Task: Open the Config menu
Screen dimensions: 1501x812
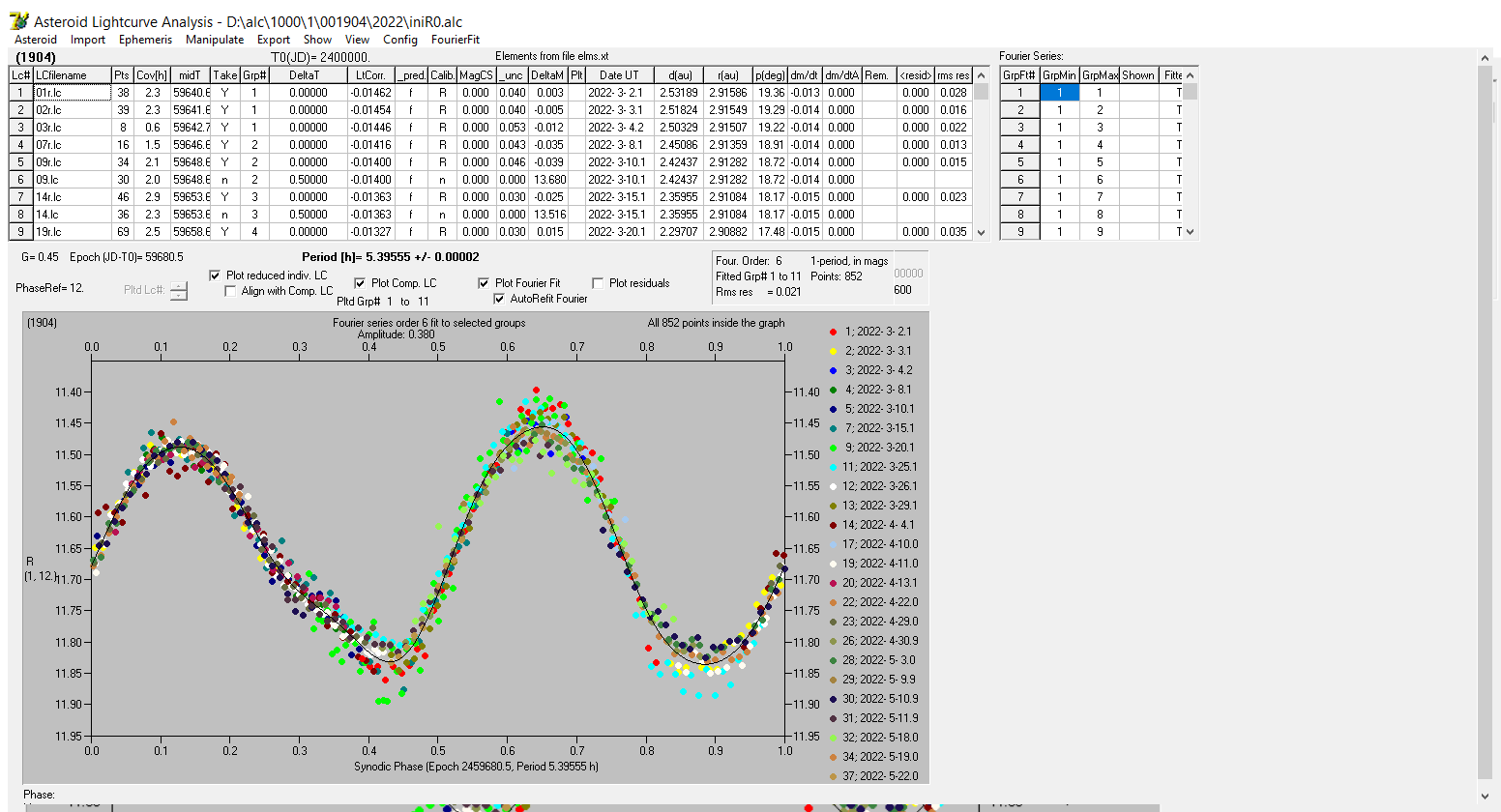Action: pos(400,40)
